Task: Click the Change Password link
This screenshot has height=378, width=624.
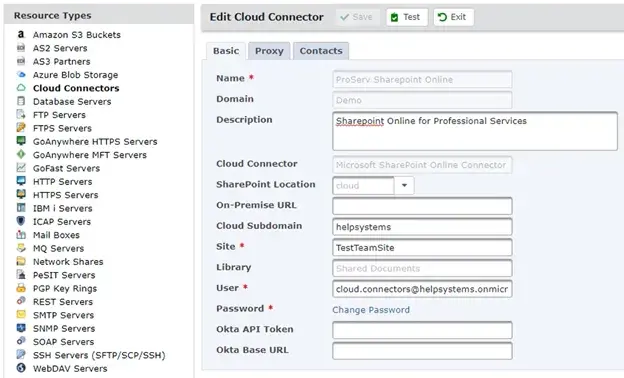Action: pyautogui.click(x=371, y=310)
